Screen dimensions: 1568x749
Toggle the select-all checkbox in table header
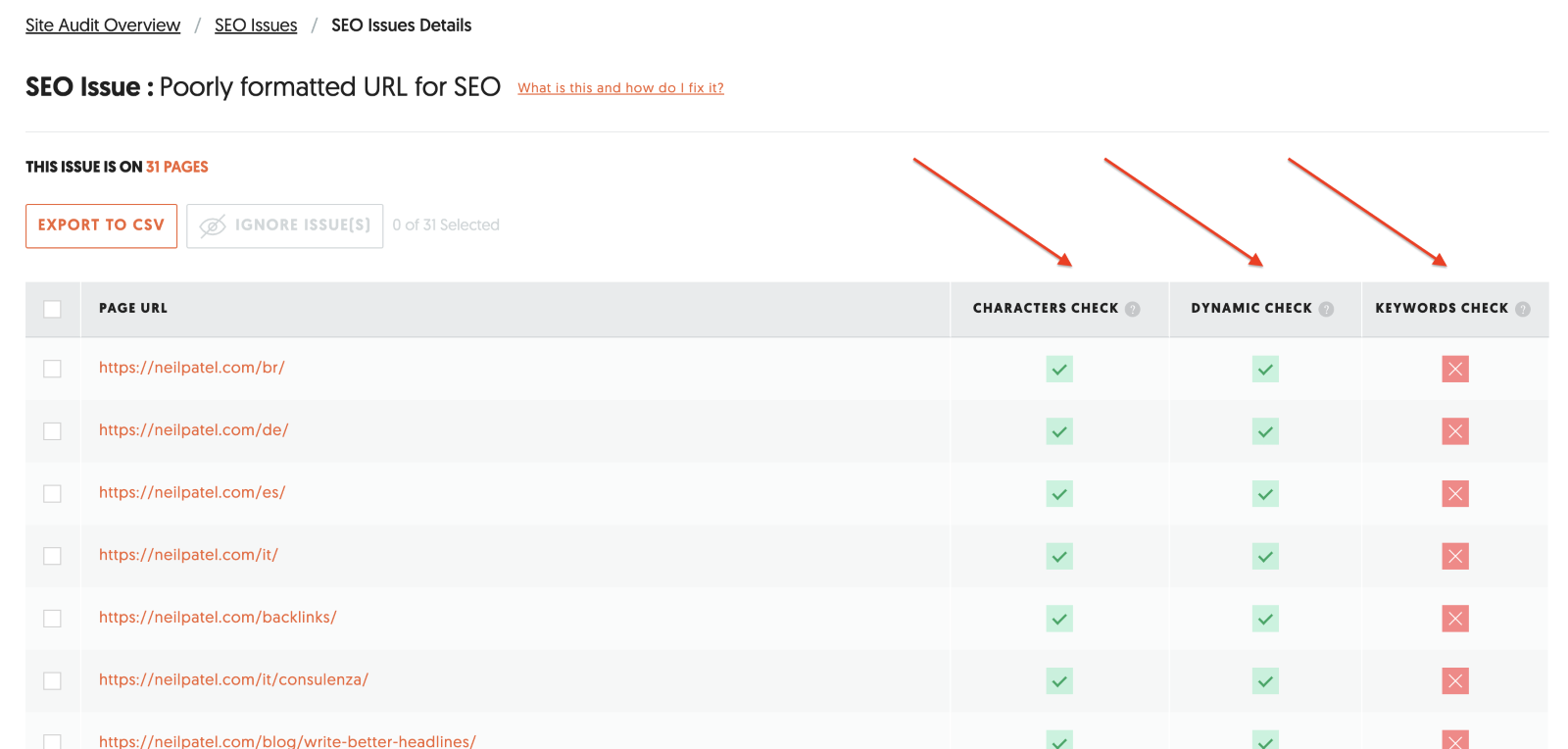(53, 309)
